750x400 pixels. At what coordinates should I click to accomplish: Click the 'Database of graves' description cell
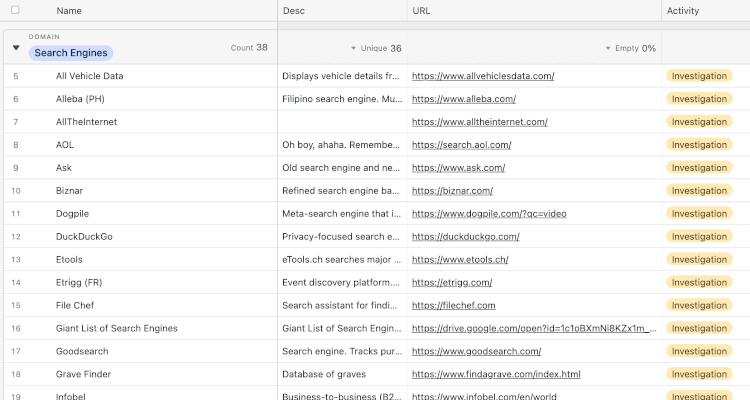coord(342,374)
